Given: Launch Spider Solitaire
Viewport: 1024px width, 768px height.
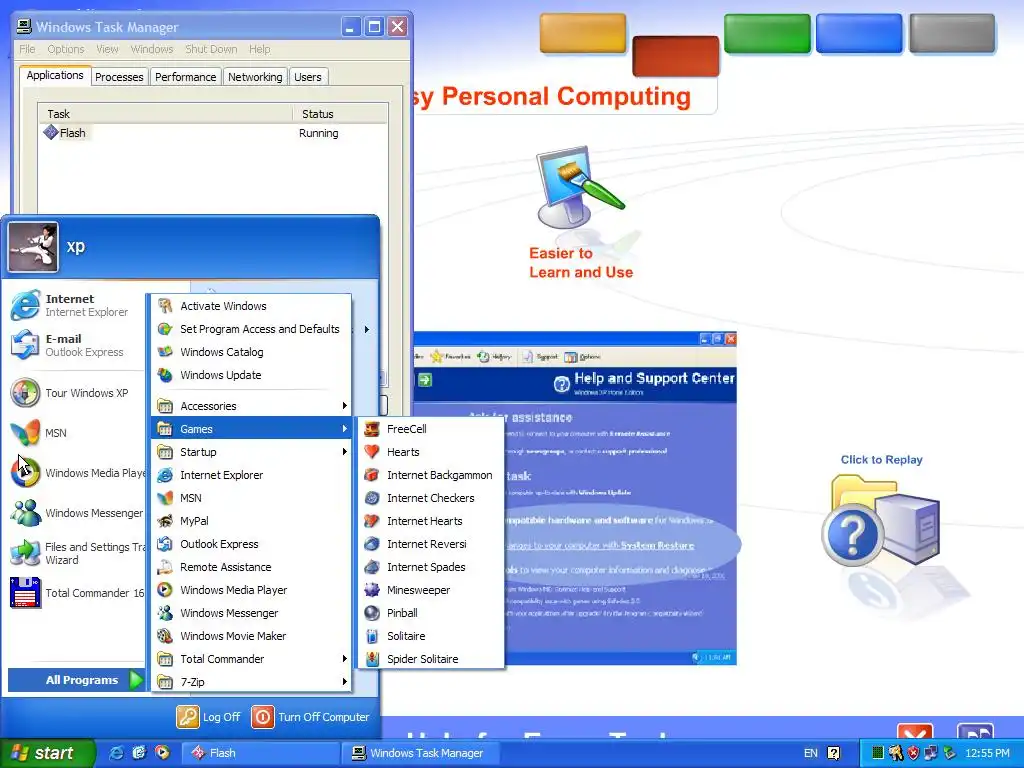Looking at the screenshot, I should click(431, 659).
